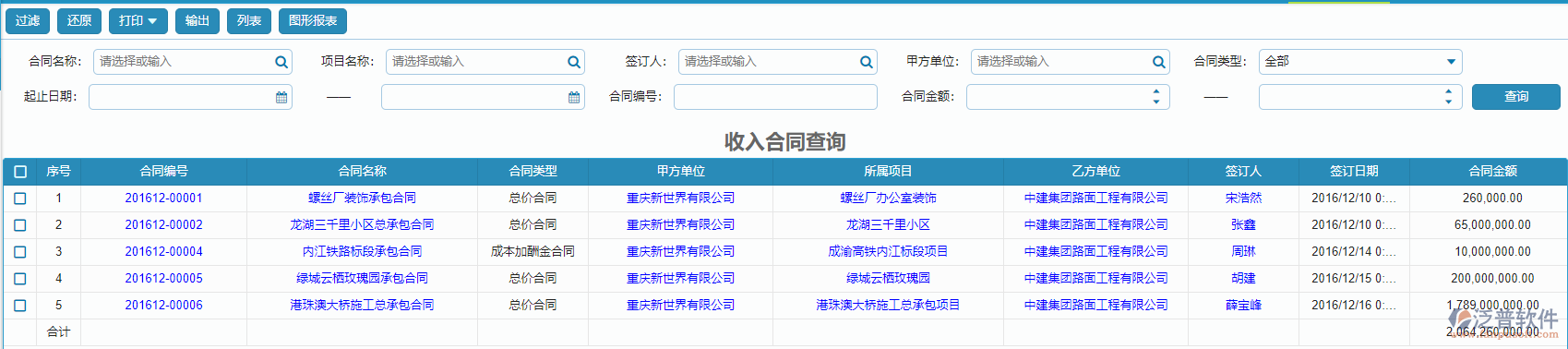The width and height of the screenshot is (1568, 349).
Task: Open the 龙湖三千里小区总承包合同 link
Action: click(363, 225)
